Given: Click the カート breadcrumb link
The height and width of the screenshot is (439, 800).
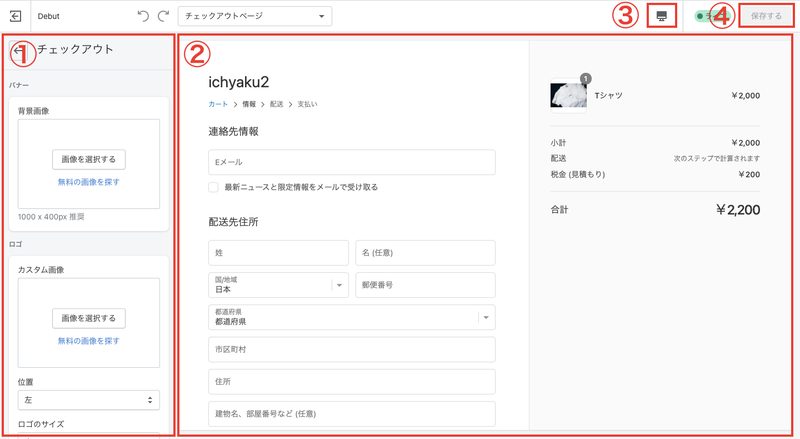Looking at the screenshot, I should 218,104.
